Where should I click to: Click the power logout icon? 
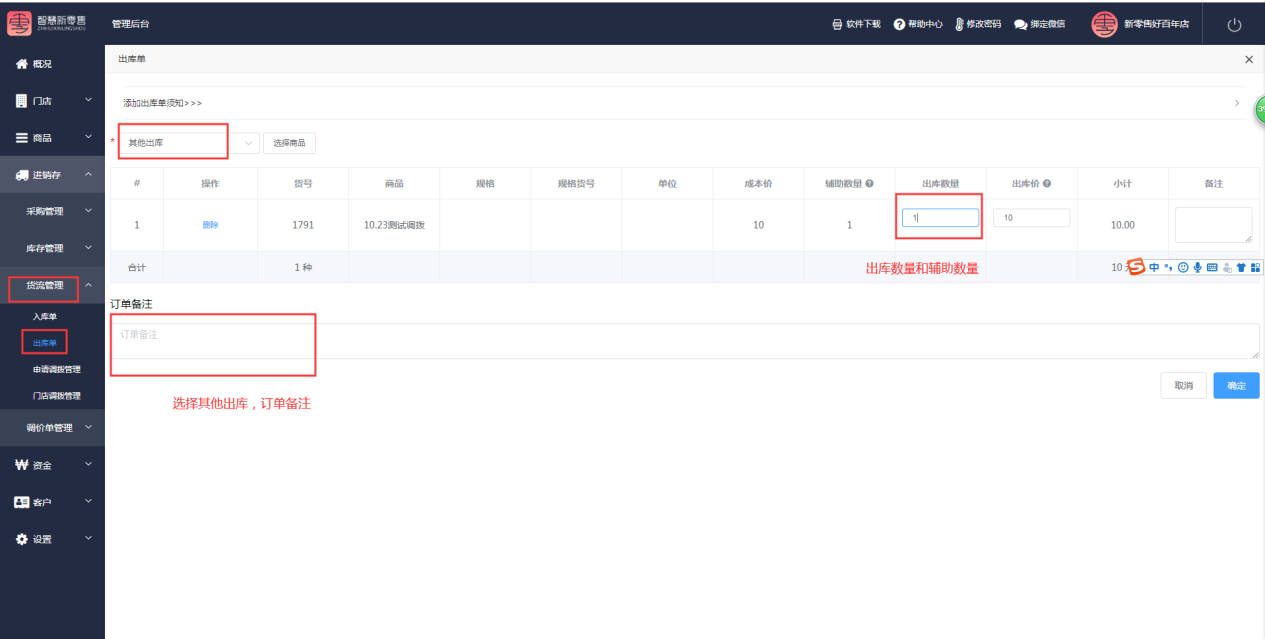pos(1234,25)
